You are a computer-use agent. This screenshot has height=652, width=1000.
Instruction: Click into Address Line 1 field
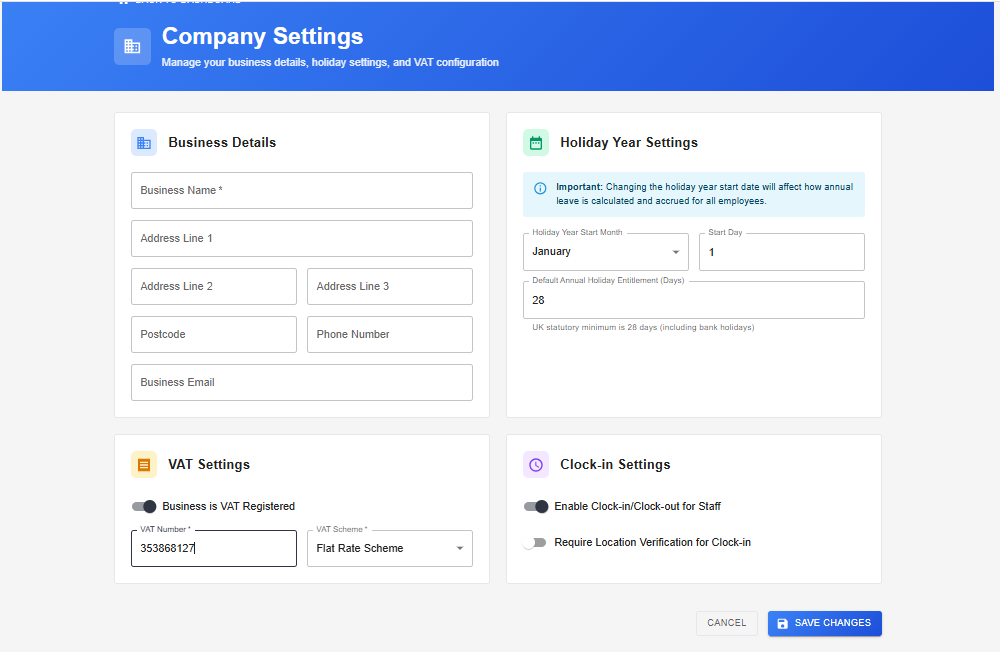click(x=302, y=239)
